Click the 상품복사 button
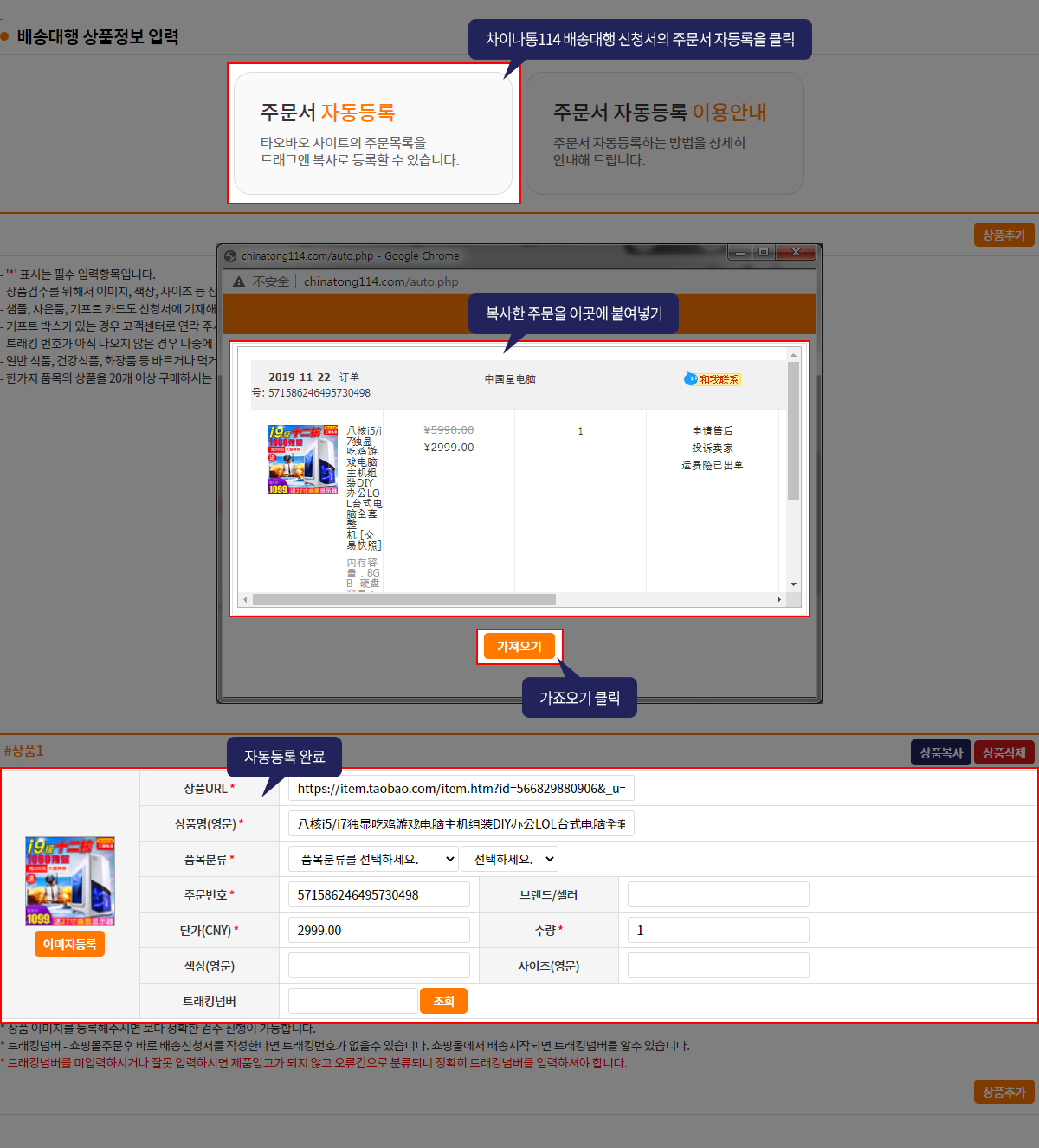 click(940, 752)
